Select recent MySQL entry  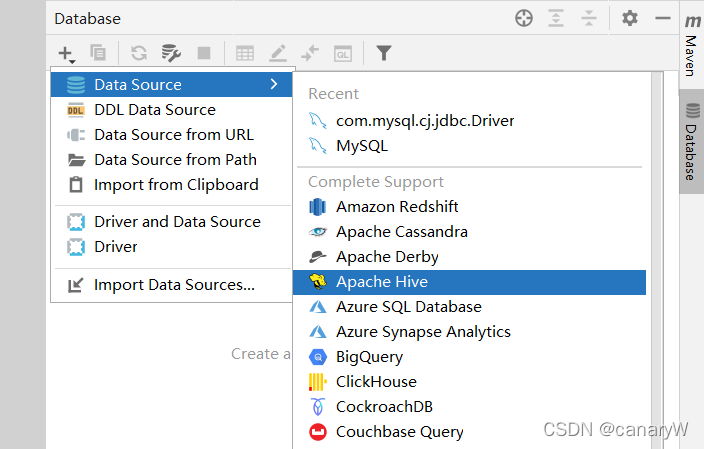(469, 145)
